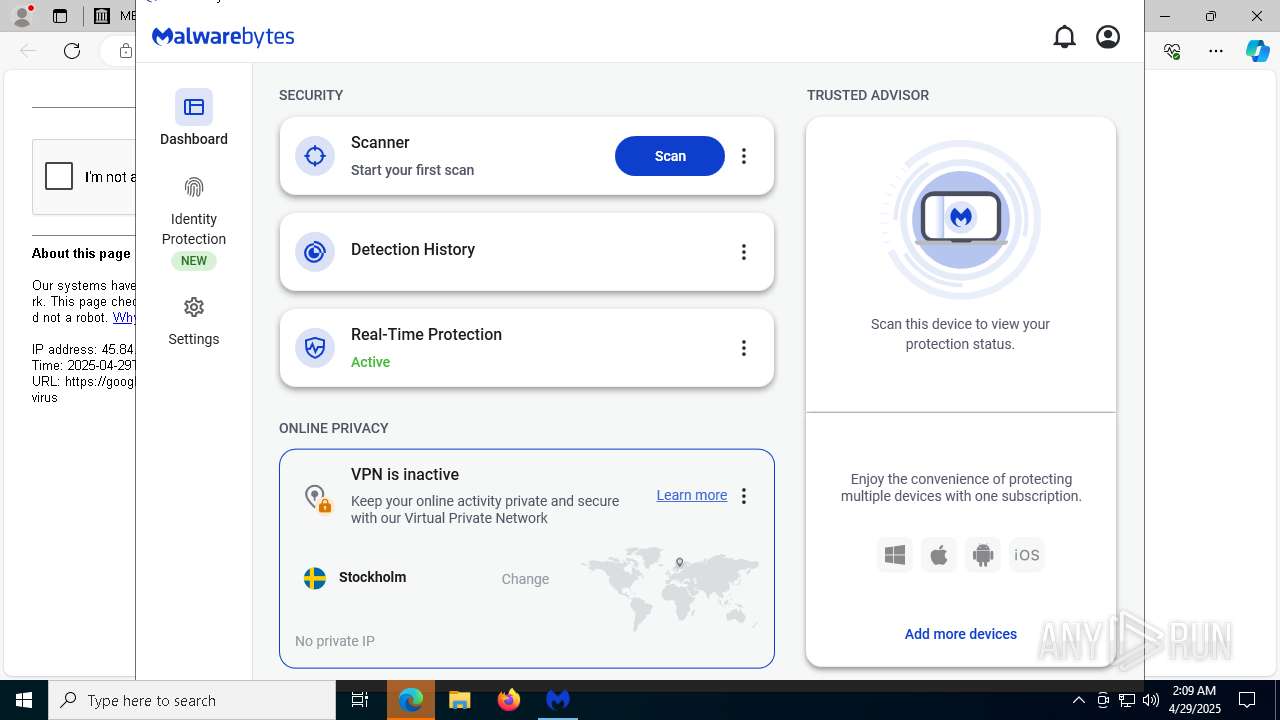The height and width of the screenshot is (720, 1280).
Task: Click the browser back arrow
Action: point(28,51)
